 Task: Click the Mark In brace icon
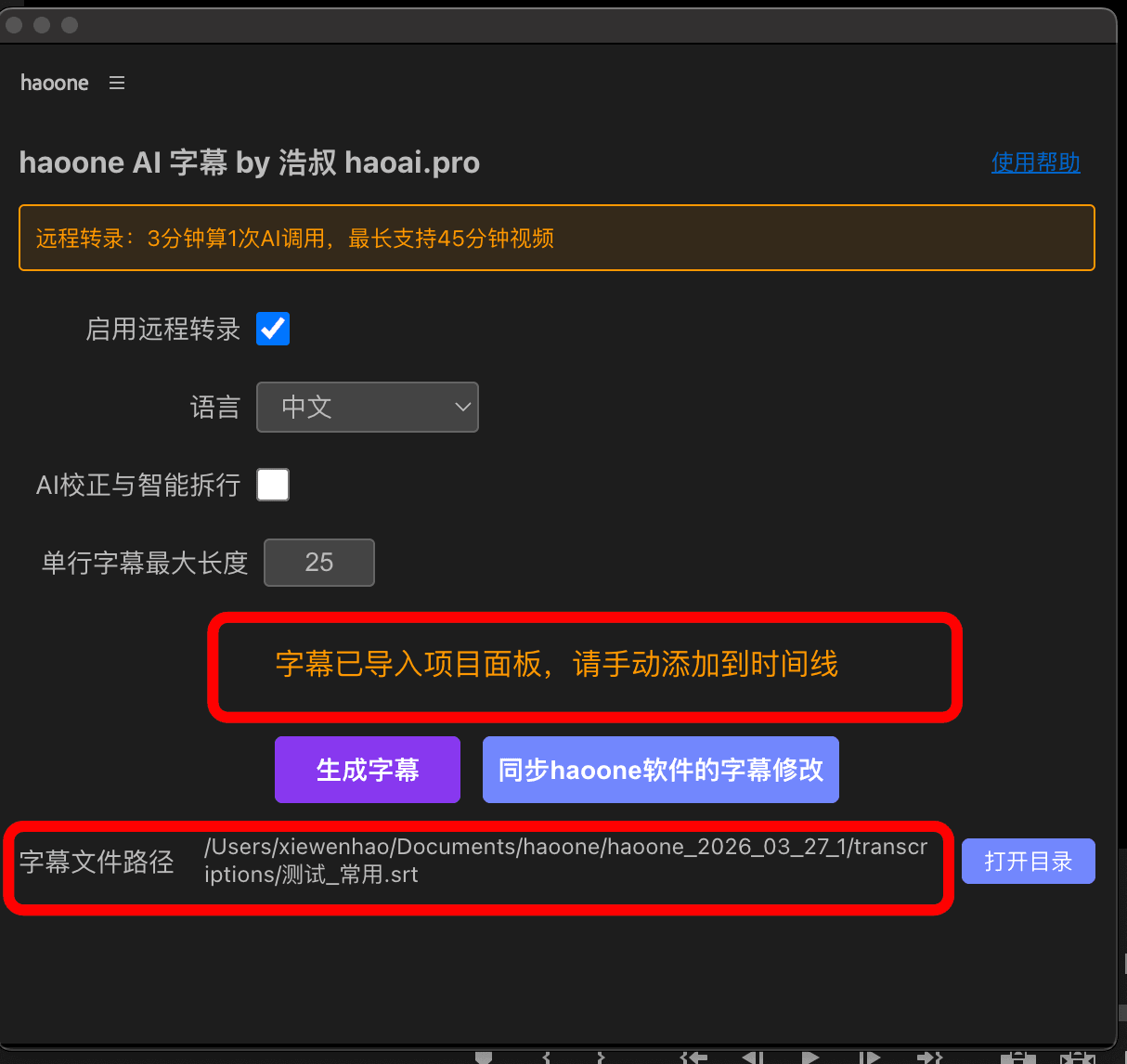pos(547,1058)
